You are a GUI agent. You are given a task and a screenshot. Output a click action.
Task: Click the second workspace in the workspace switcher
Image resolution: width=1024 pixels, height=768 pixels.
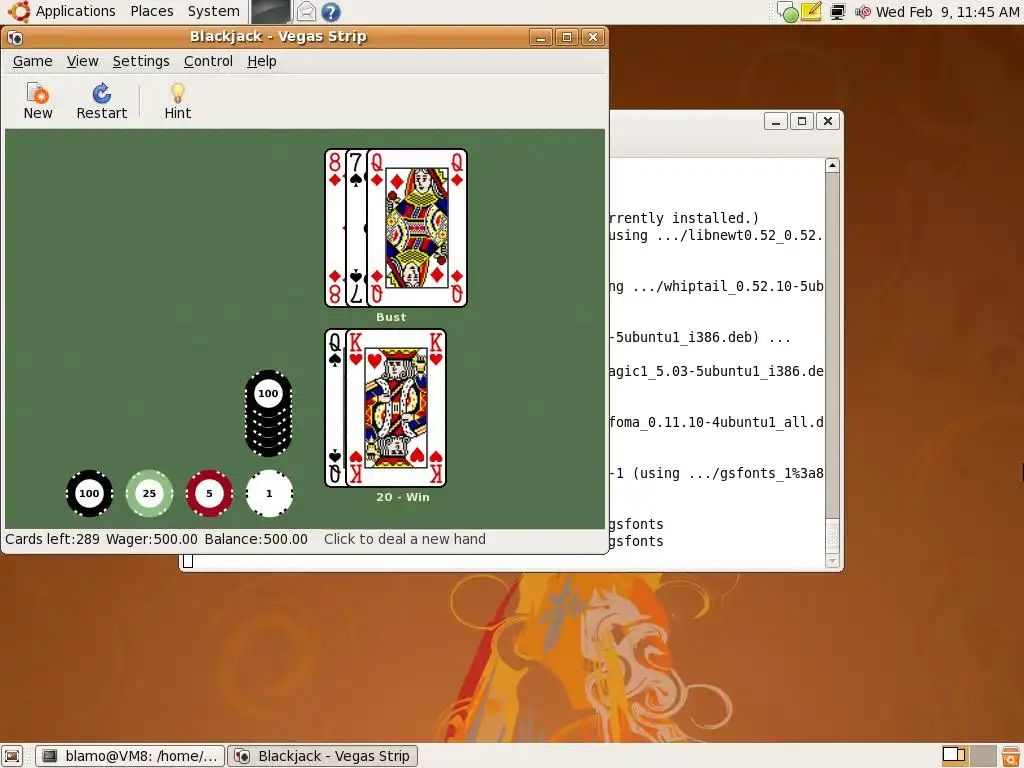[x=983, y=756]
